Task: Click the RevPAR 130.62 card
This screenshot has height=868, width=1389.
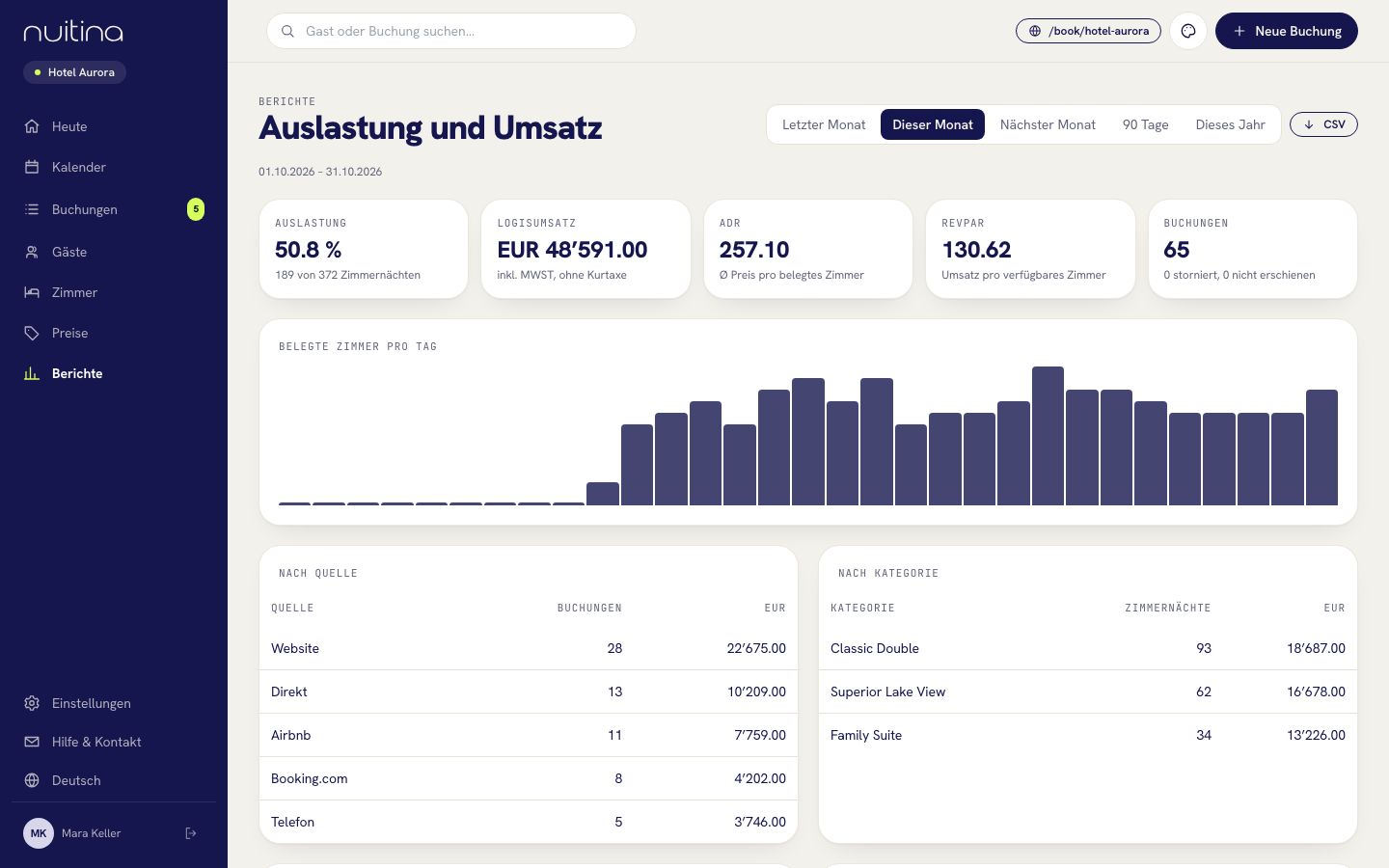Action: pos(1030,249)
